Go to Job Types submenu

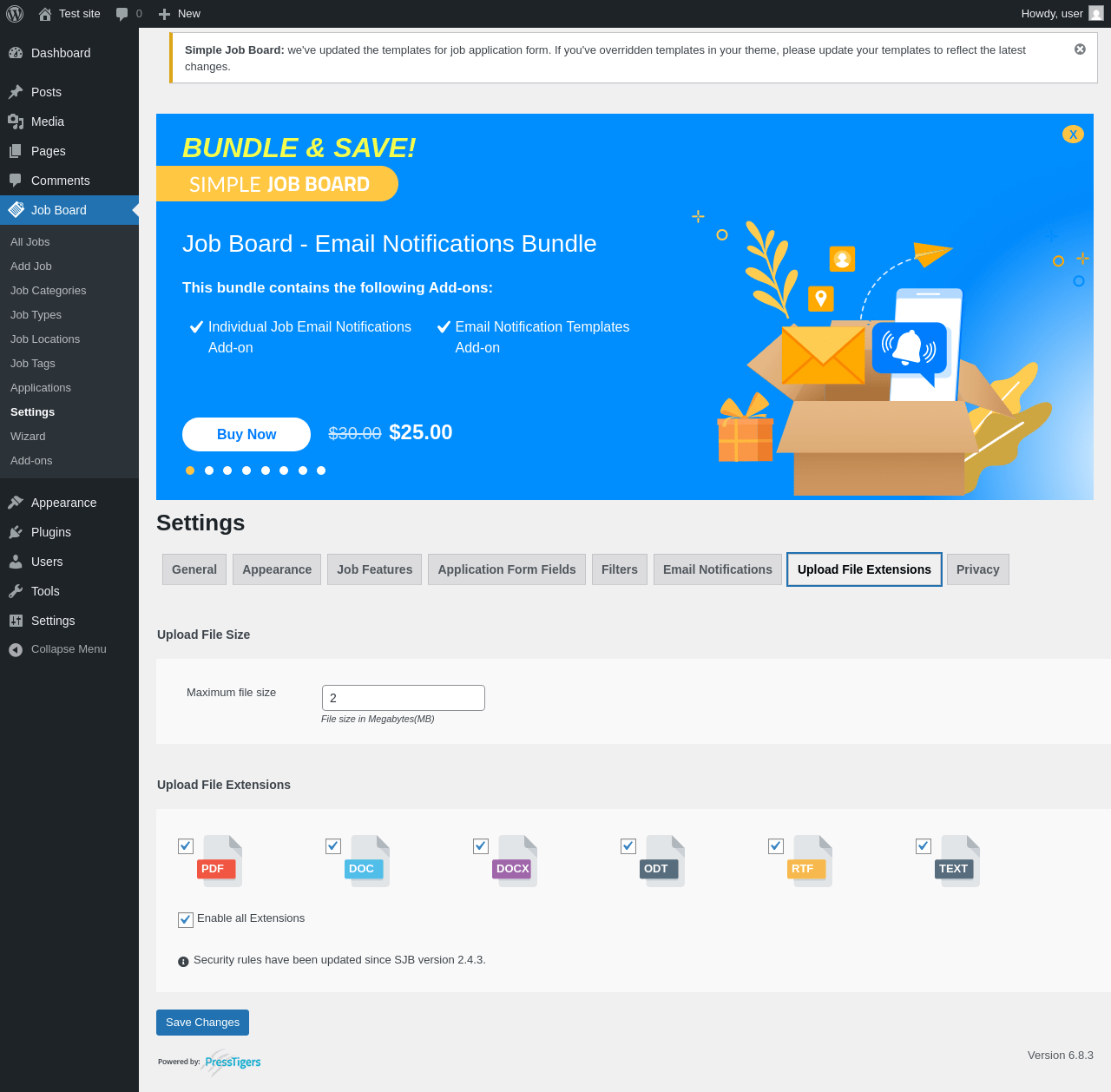(69, 315)
